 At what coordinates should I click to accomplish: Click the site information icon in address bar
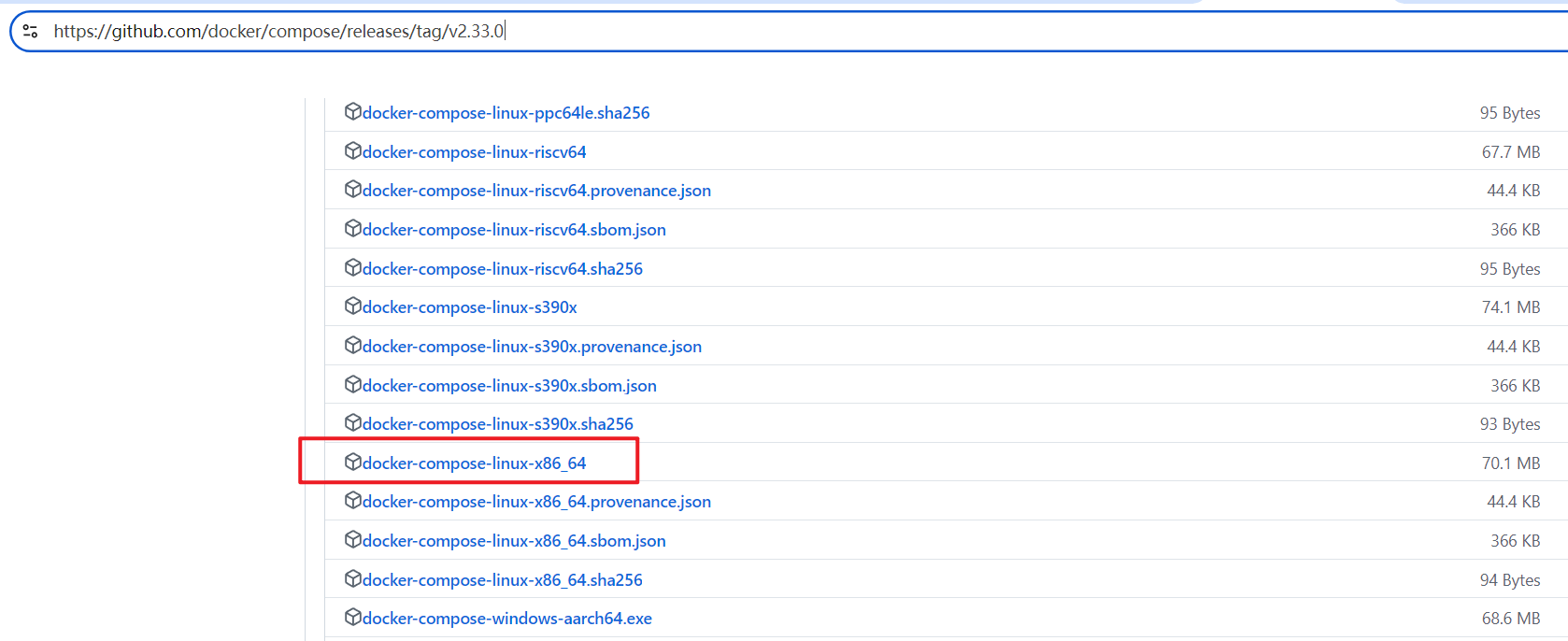coord(30,31)
